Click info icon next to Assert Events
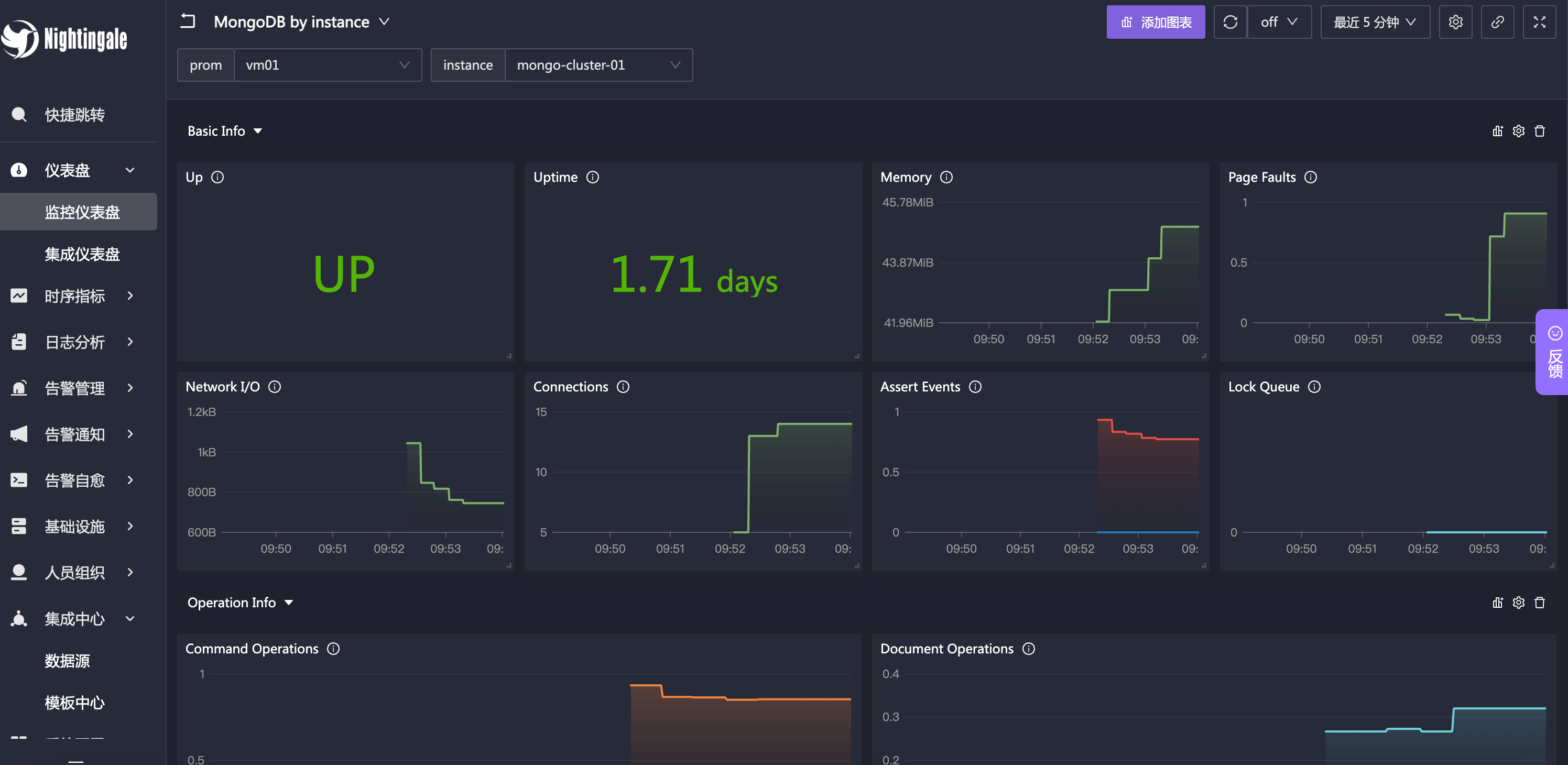The image size is (1568, 765). 975,387
